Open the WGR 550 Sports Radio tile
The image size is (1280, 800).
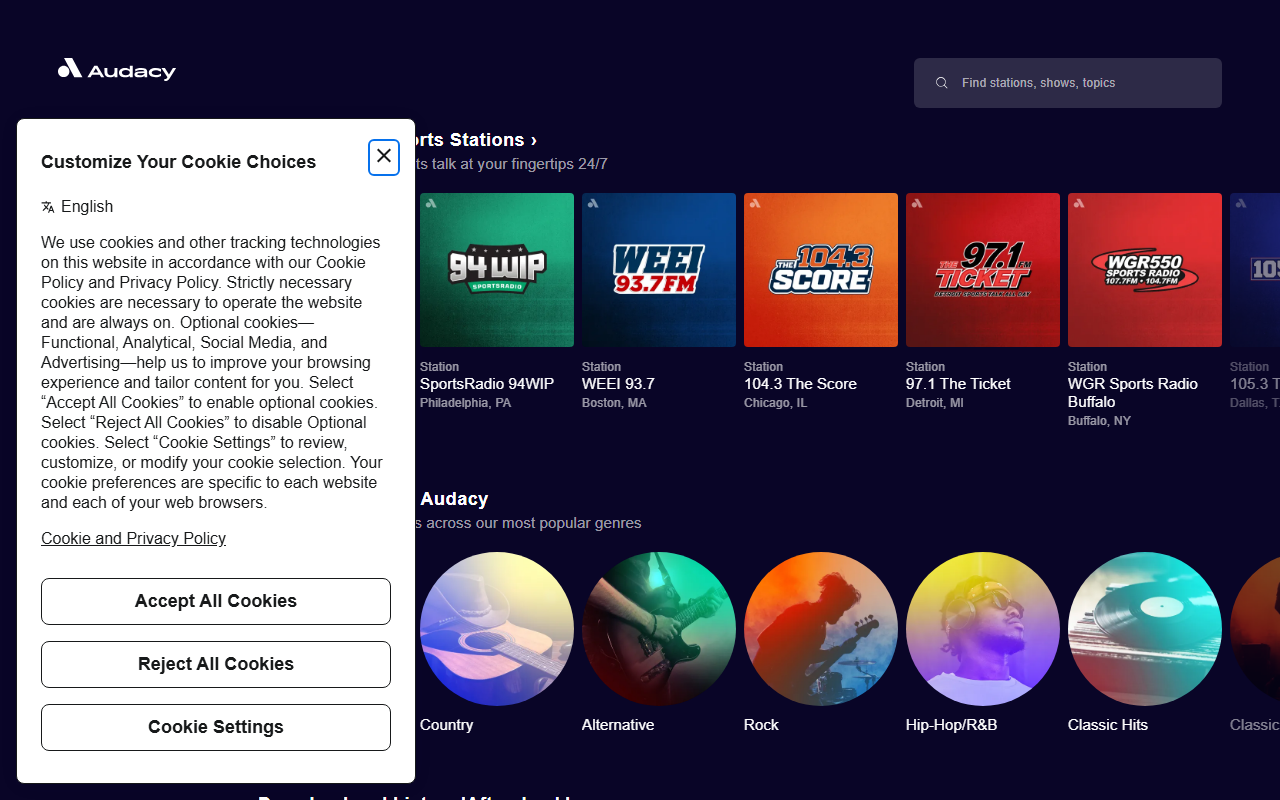[1145, 270]
